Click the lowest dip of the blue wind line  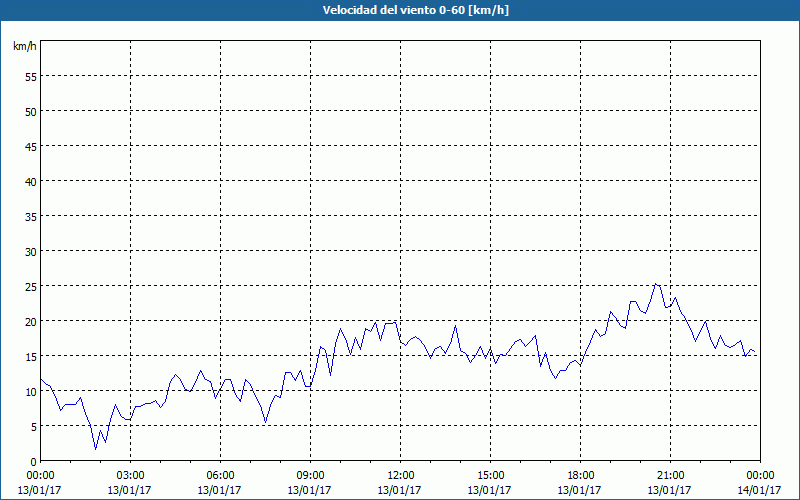point(95,449)
